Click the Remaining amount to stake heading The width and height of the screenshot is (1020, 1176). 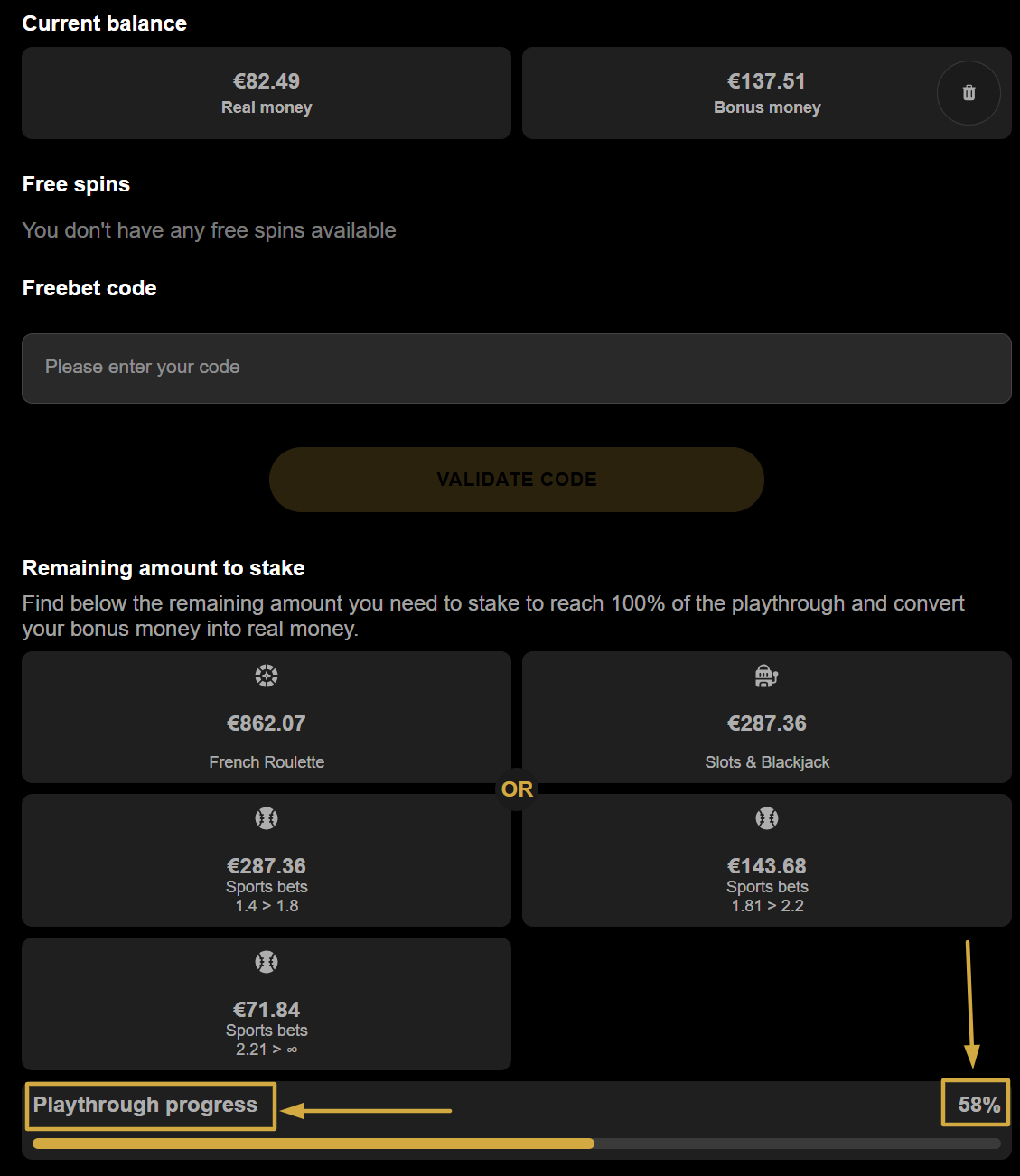coord(164,568)
